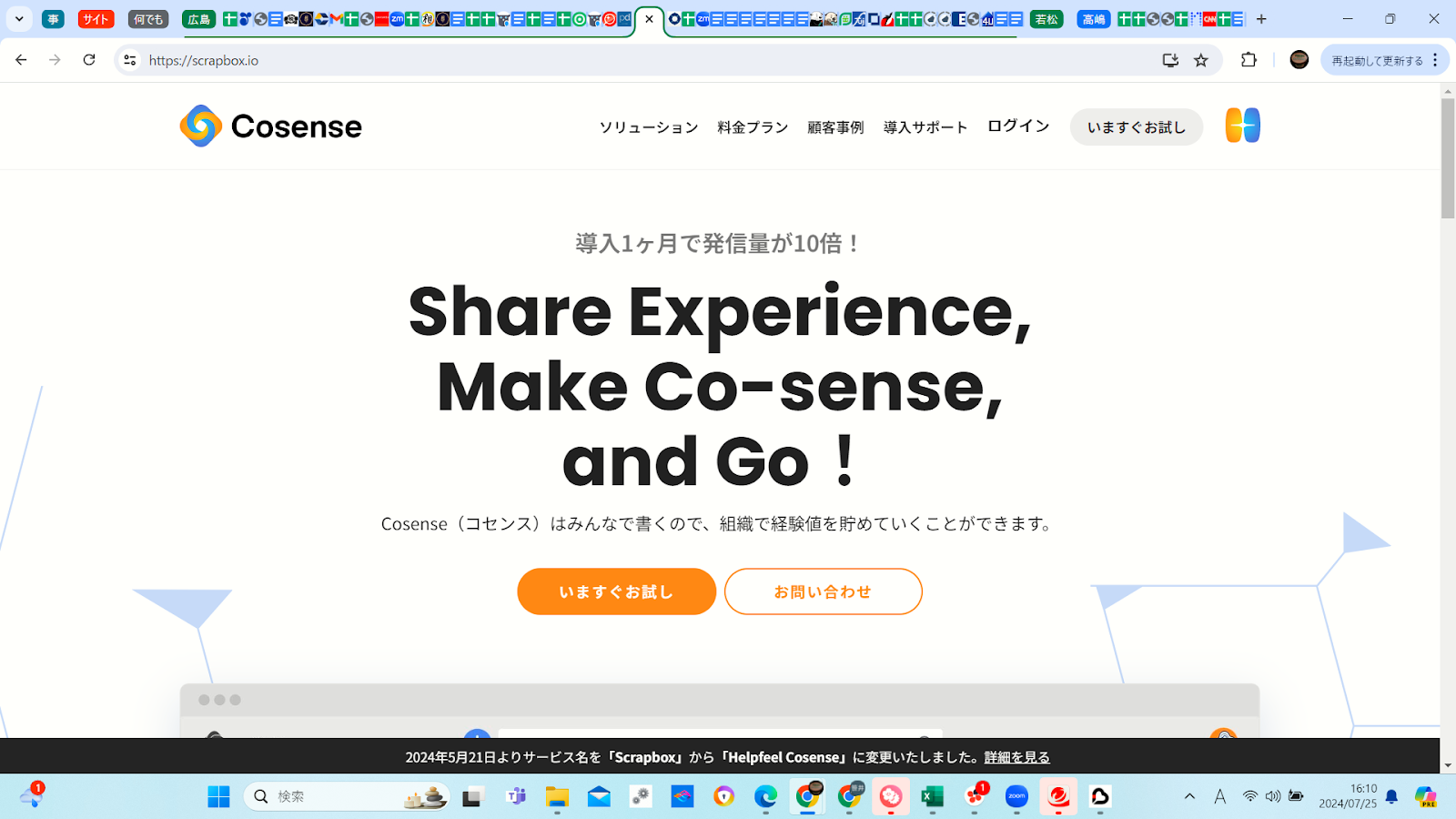Open the weather widget on taskbar
Image resolution: width=1456 pixels, height=819 pixels.
pyautogui.click(x=31, y=796)
